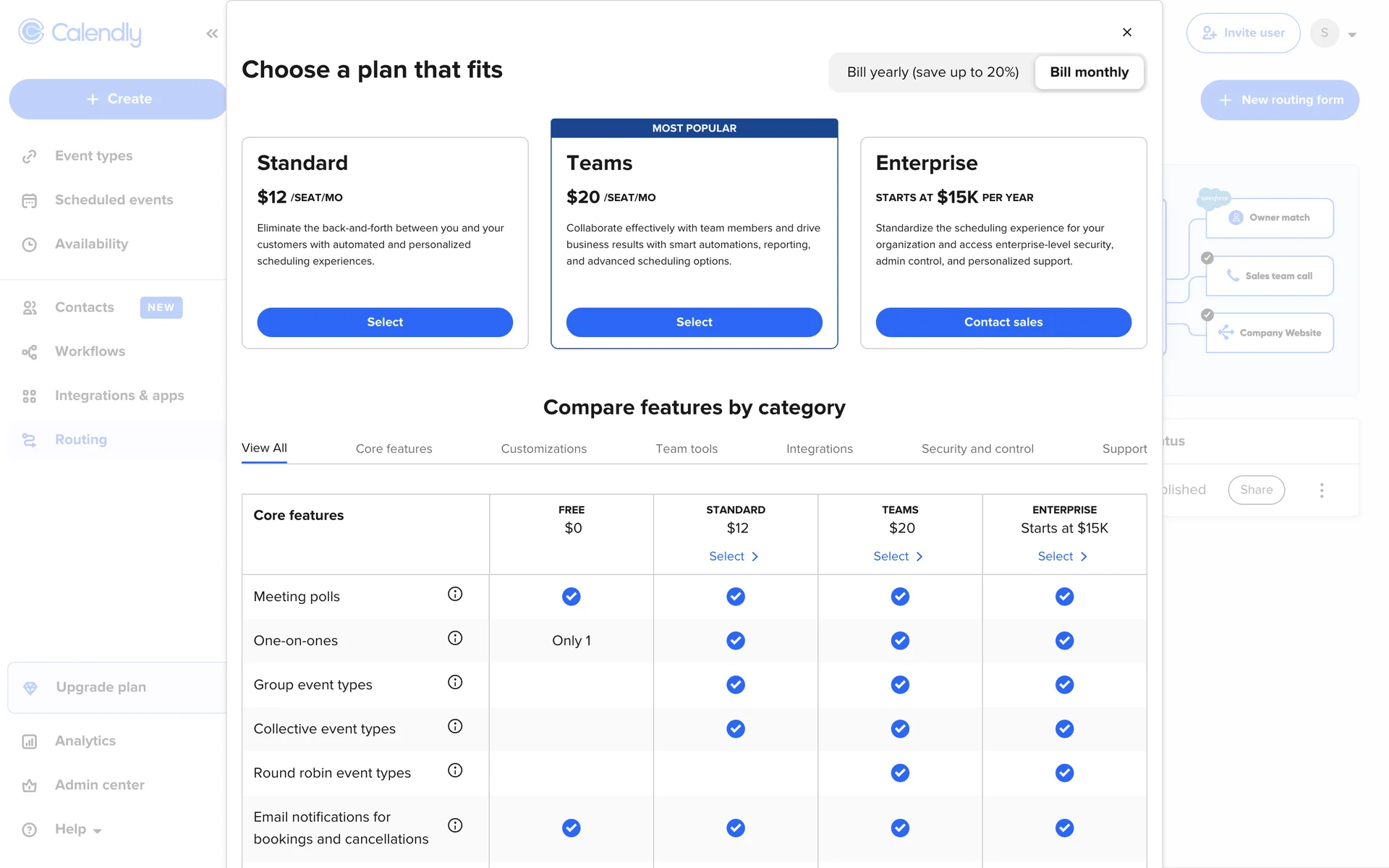Click the info icon beside Group event types
Screen dimensions: 1389x868
pyautogui.click(x=455, y=682)
